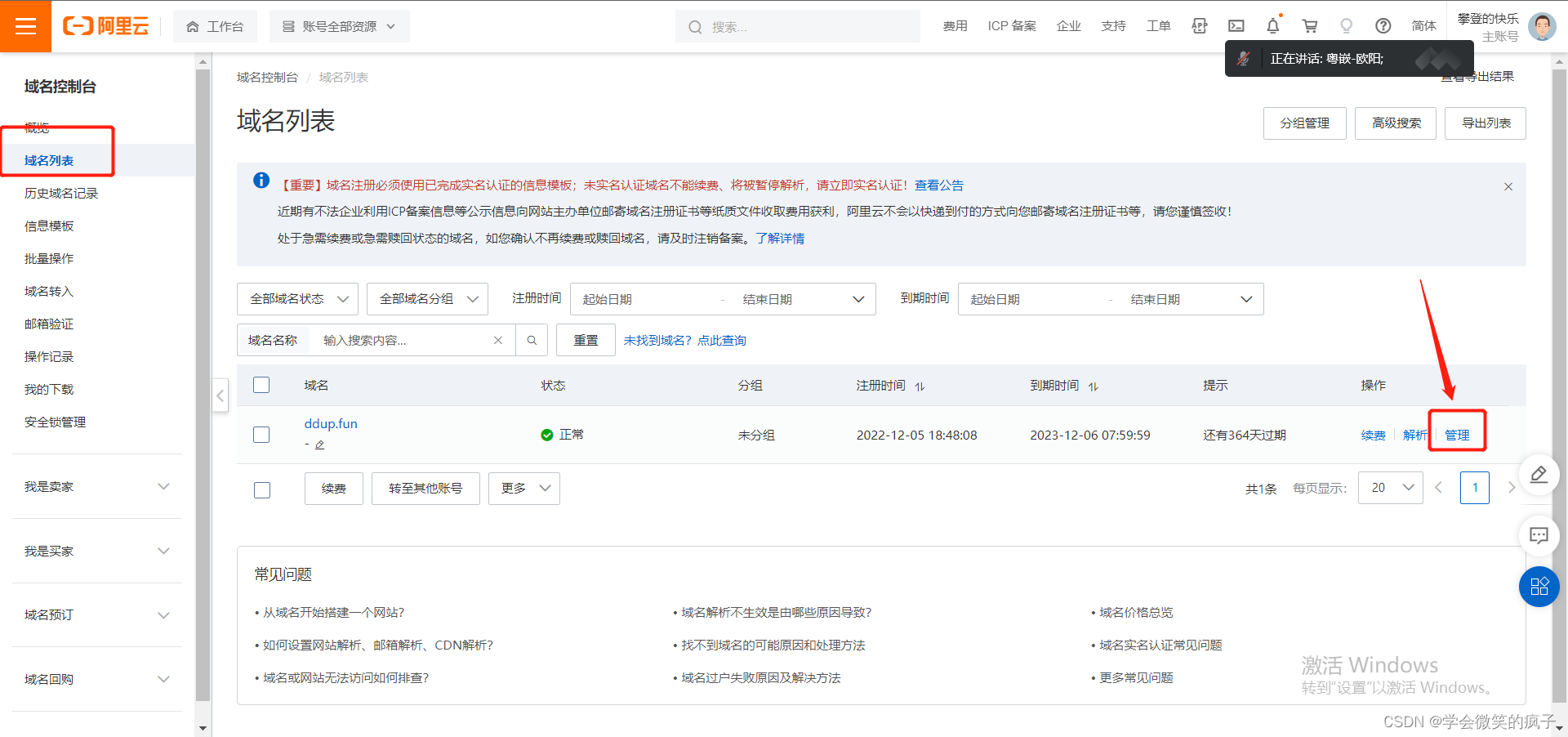Open the ddup.fun domain link
The height and width of the screenshot is (737, 1568).
tap(331, 423)
